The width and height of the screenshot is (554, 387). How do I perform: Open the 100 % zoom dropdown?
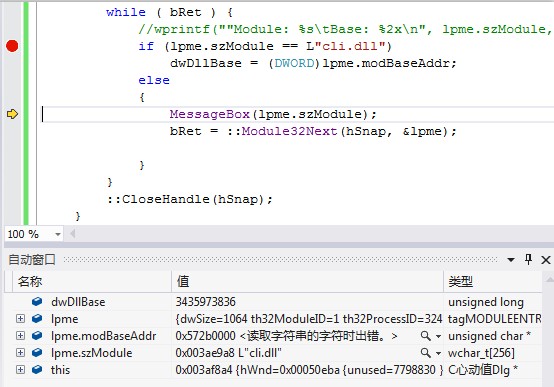pyautogui.click(x=58, y=234)
